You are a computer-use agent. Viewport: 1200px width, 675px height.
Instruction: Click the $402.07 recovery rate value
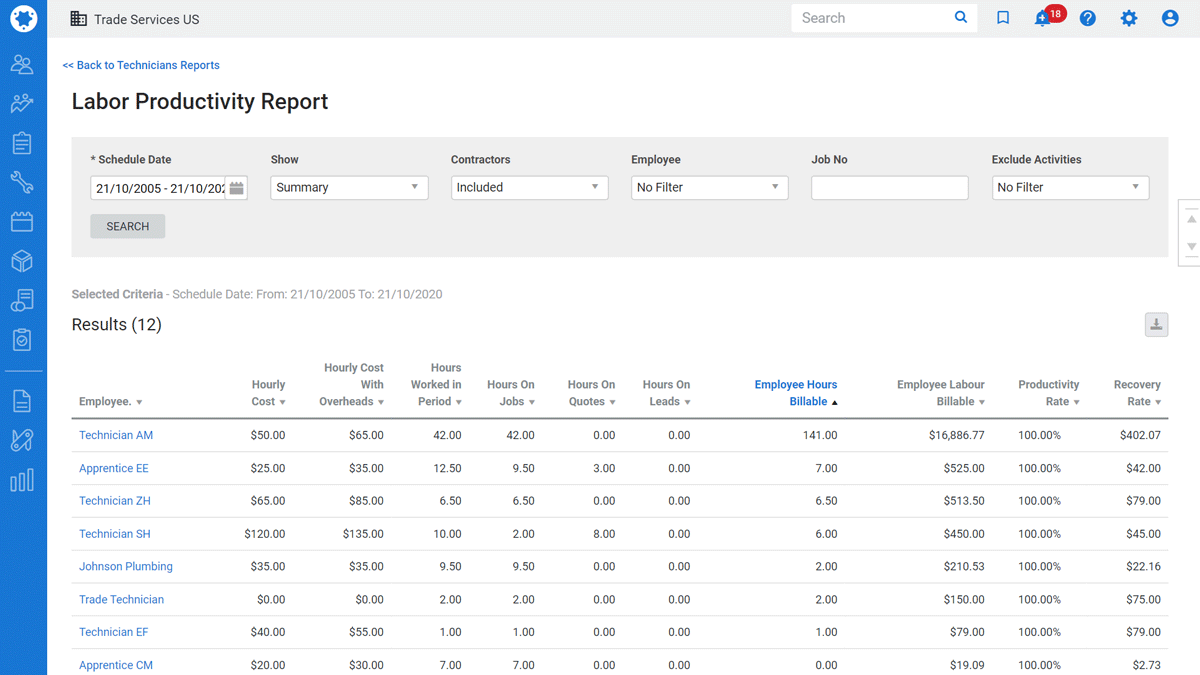pyautogui.click(x=1140, y=435)
